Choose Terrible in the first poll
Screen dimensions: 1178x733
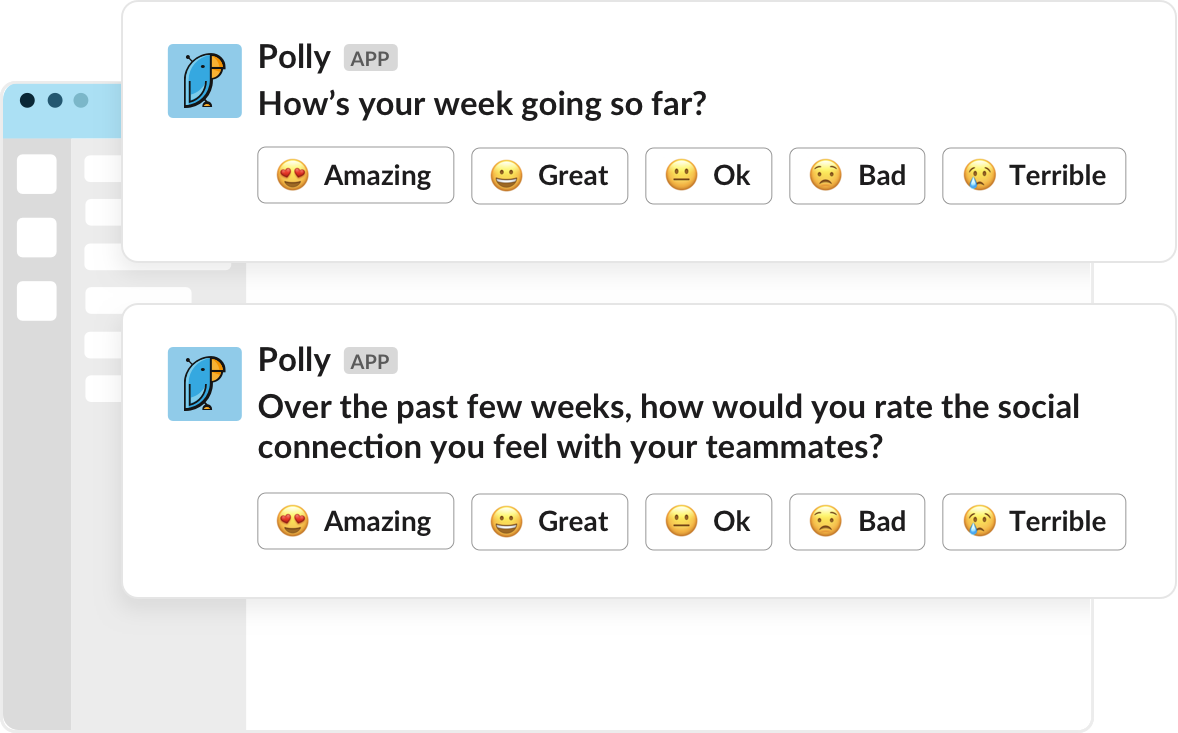tap(1034, 175)
